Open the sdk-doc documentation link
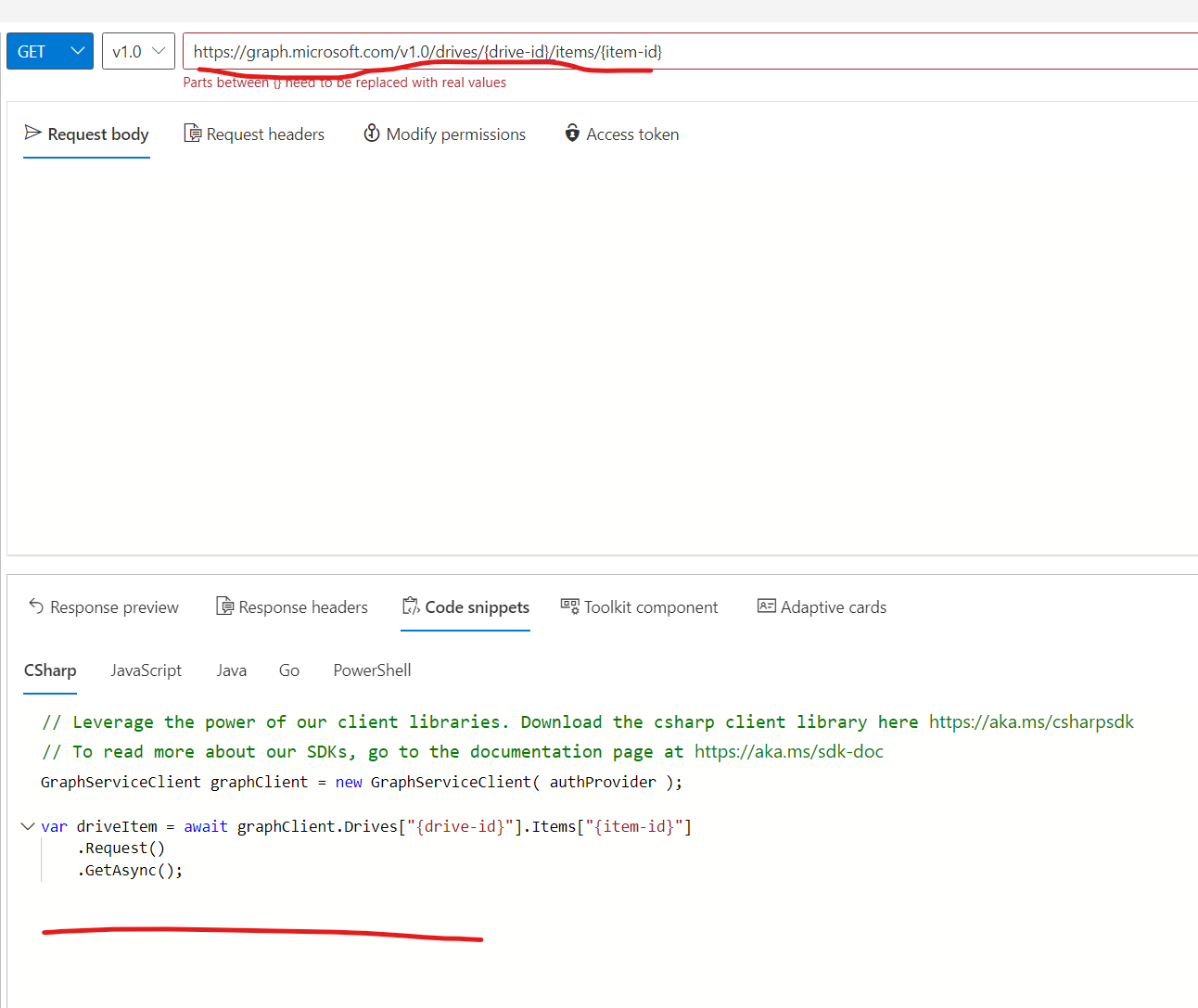The width and height of the screenshot is (1198, 1008). [788, 751]
